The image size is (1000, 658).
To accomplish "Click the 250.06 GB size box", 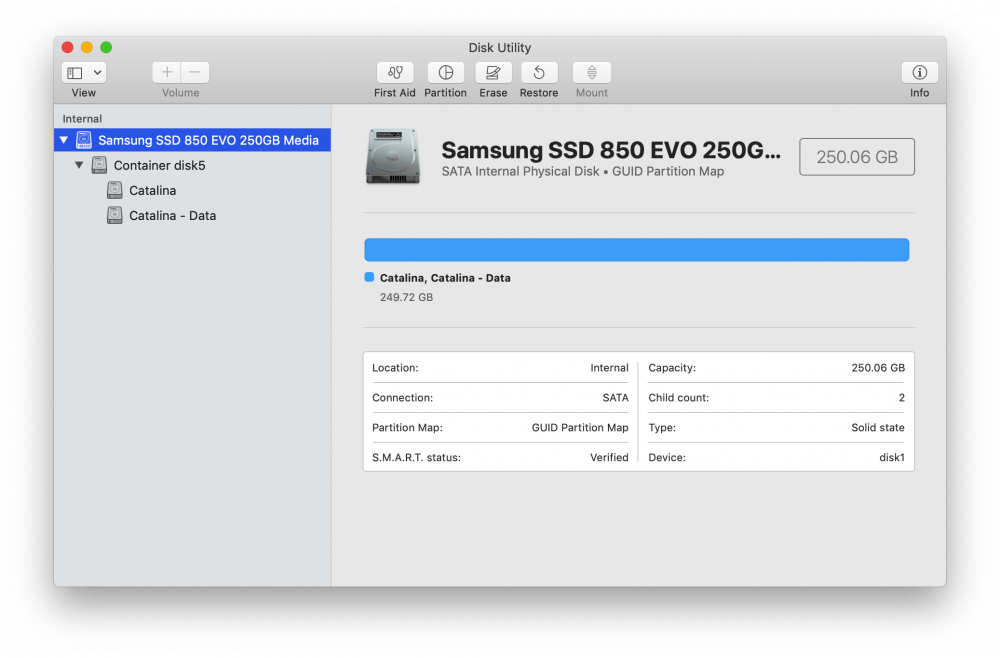I will coord(857,157).
